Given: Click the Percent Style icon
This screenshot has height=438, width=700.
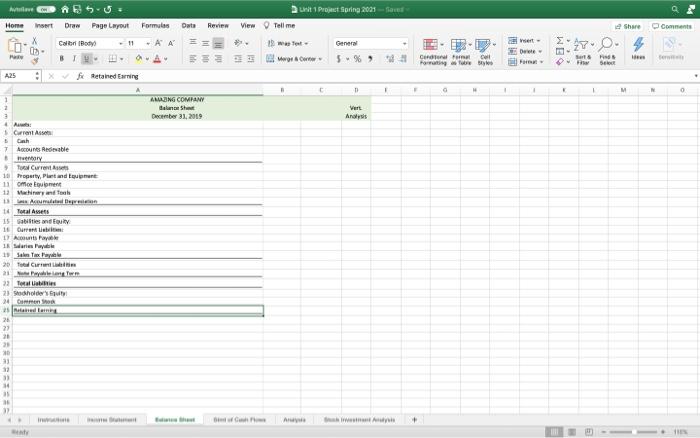Looking at the screenshot, I should pos(357,59).
